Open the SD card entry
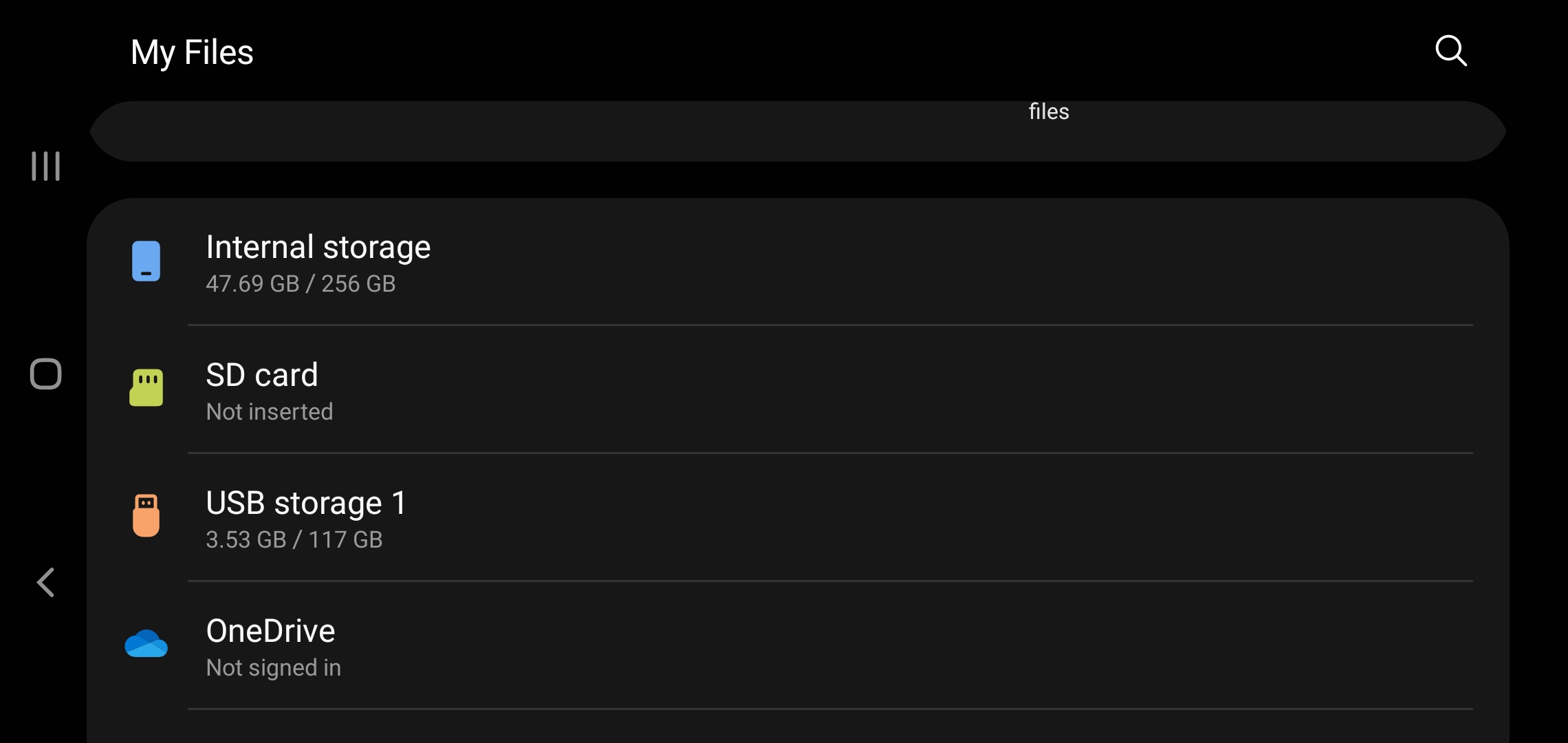The width and height of the screenshot is (1568, 743). 798,389
